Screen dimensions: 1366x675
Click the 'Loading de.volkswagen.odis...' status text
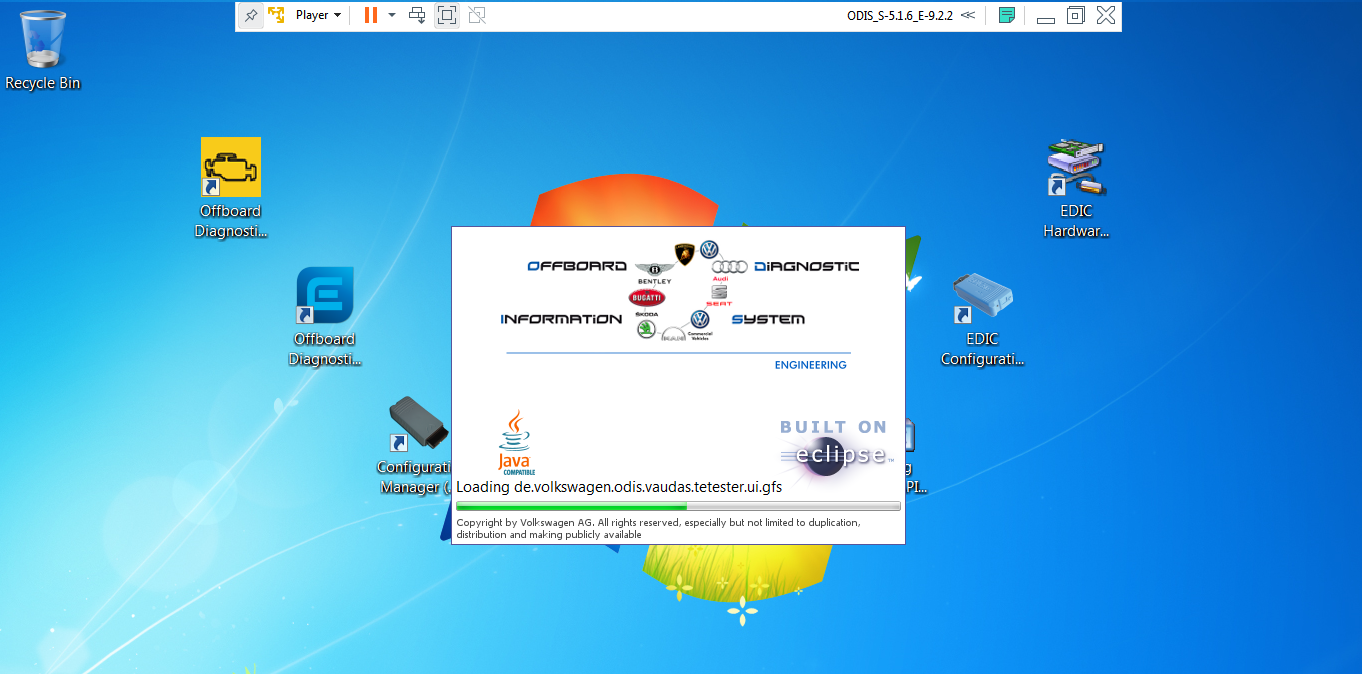pos(619,488)
